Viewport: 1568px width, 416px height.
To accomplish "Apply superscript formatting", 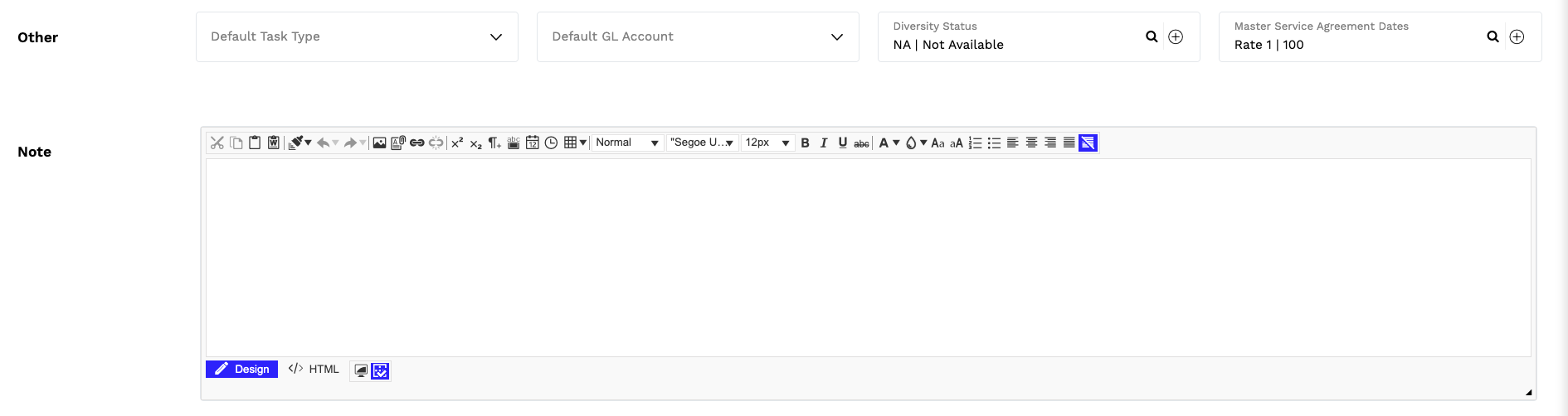I will point(457,143).
